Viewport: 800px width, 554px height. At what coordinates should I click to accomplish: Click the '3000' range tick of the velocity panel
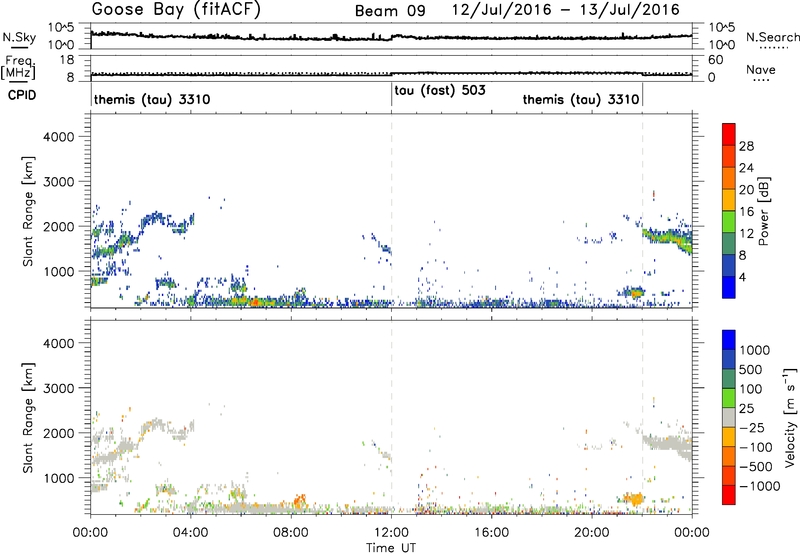(59, 388)
